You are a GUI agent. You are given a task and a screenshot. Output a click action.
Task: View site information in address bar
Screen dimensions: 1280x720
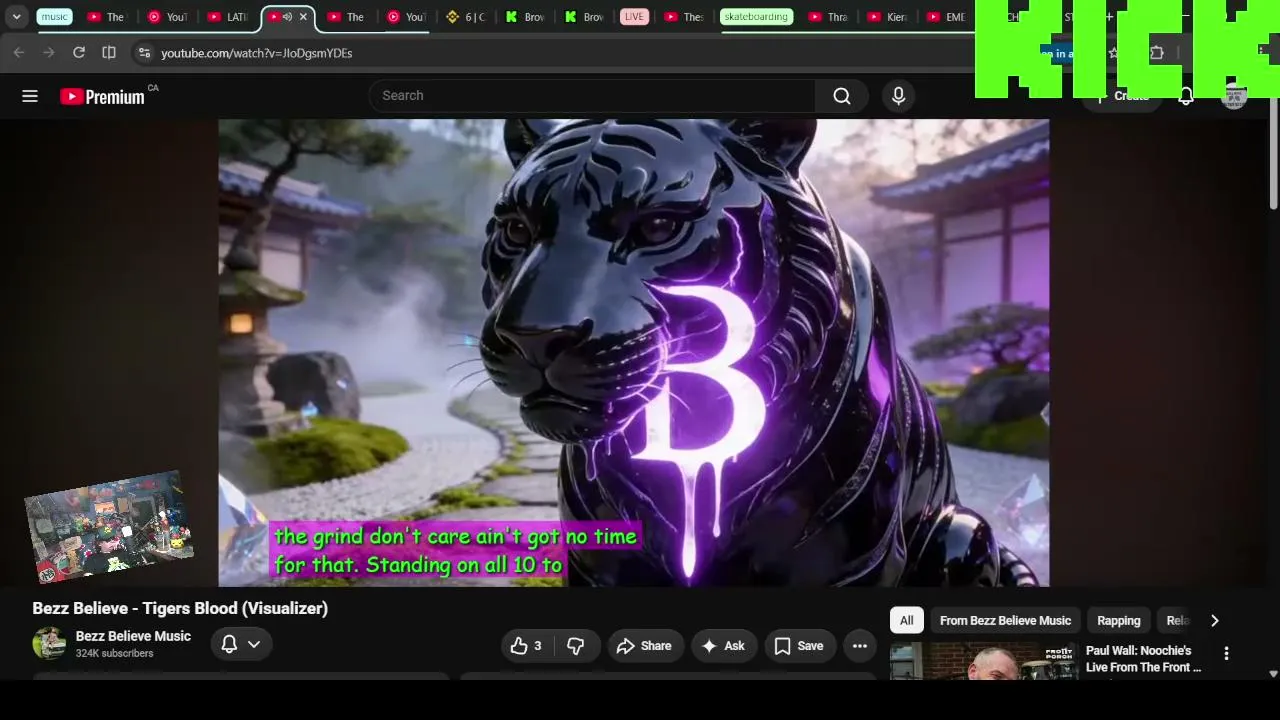144,53
